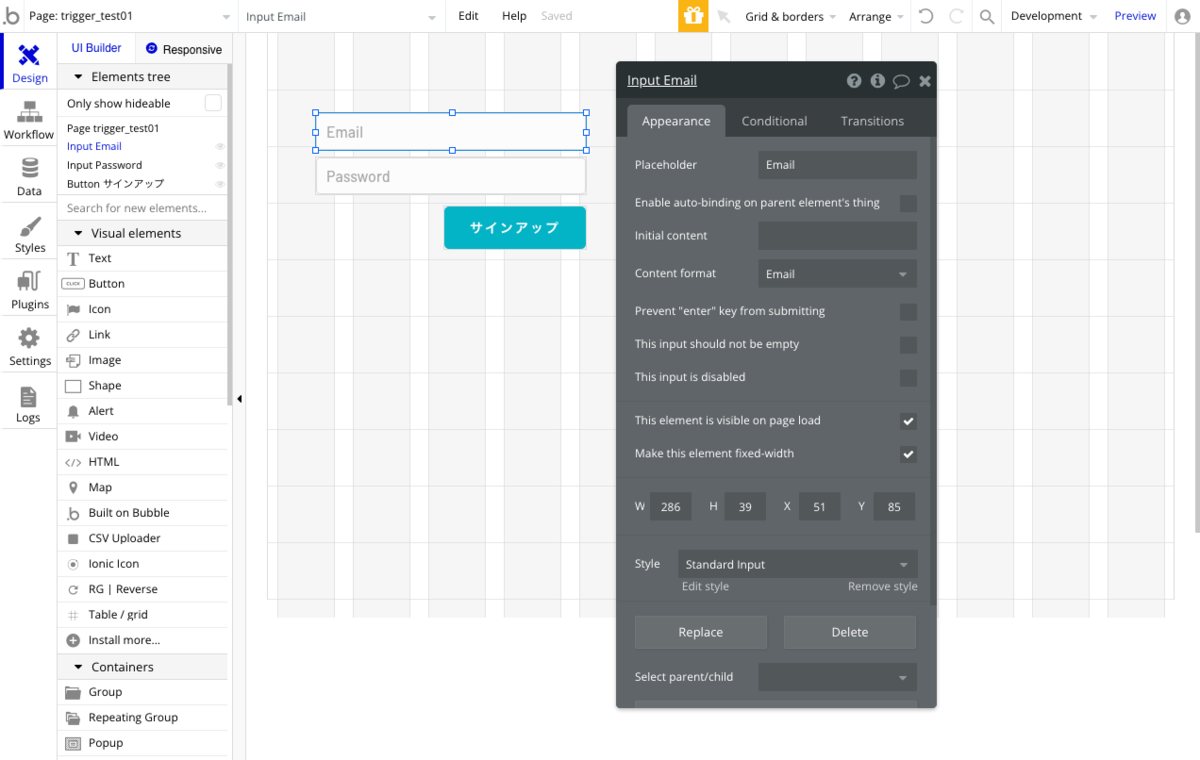Open the property editor info icon
Screen dimensions: 1200x760
tap(877, 81)
